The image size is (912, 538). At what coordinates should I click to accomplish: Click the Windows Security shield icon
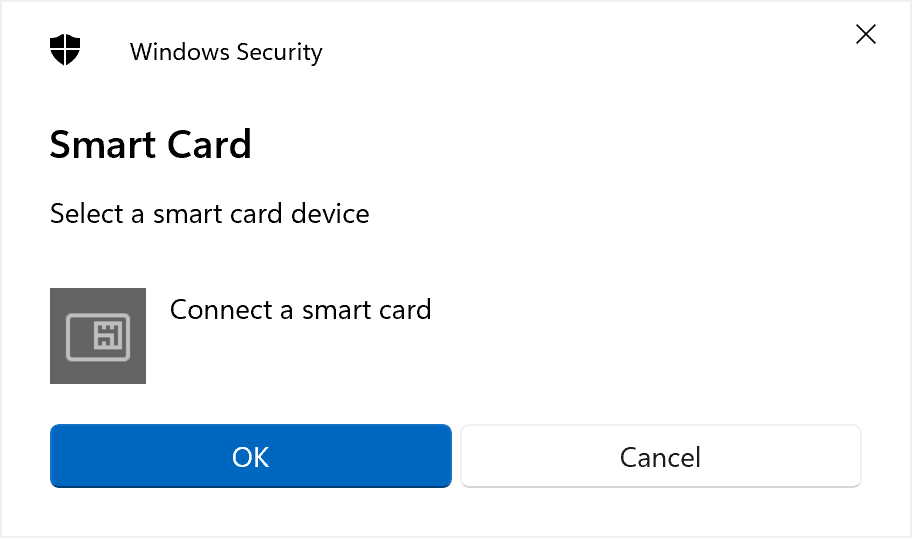click(x=65, y=49)
